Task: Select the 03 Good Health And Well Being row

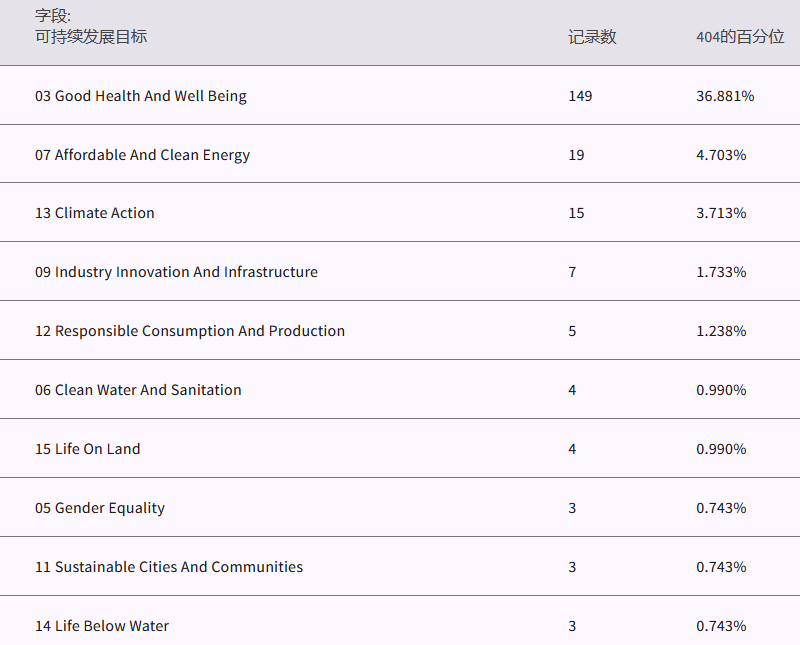Action: coord(141,96)
